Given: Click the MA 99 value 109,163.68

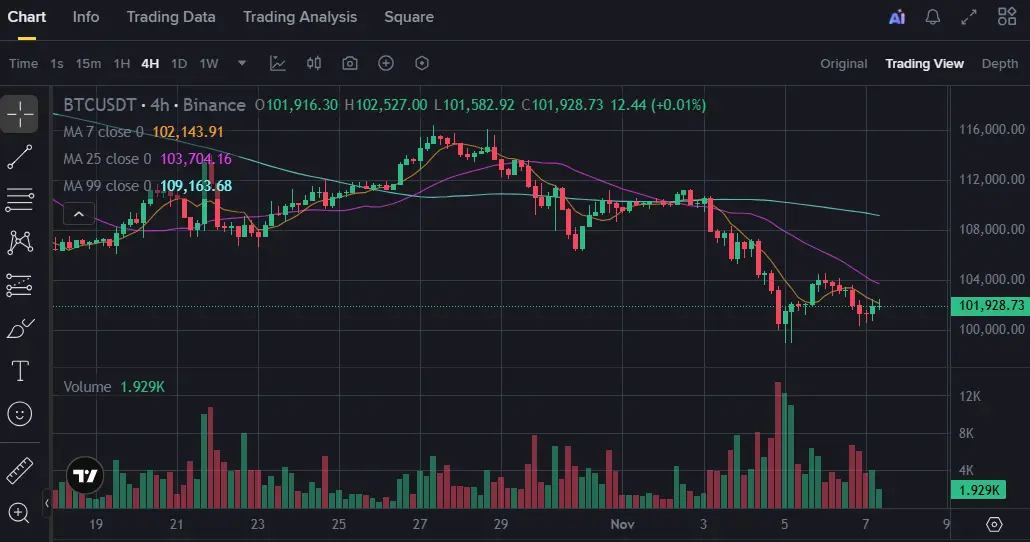Looking at the screenshot, I should coord(196,186).
